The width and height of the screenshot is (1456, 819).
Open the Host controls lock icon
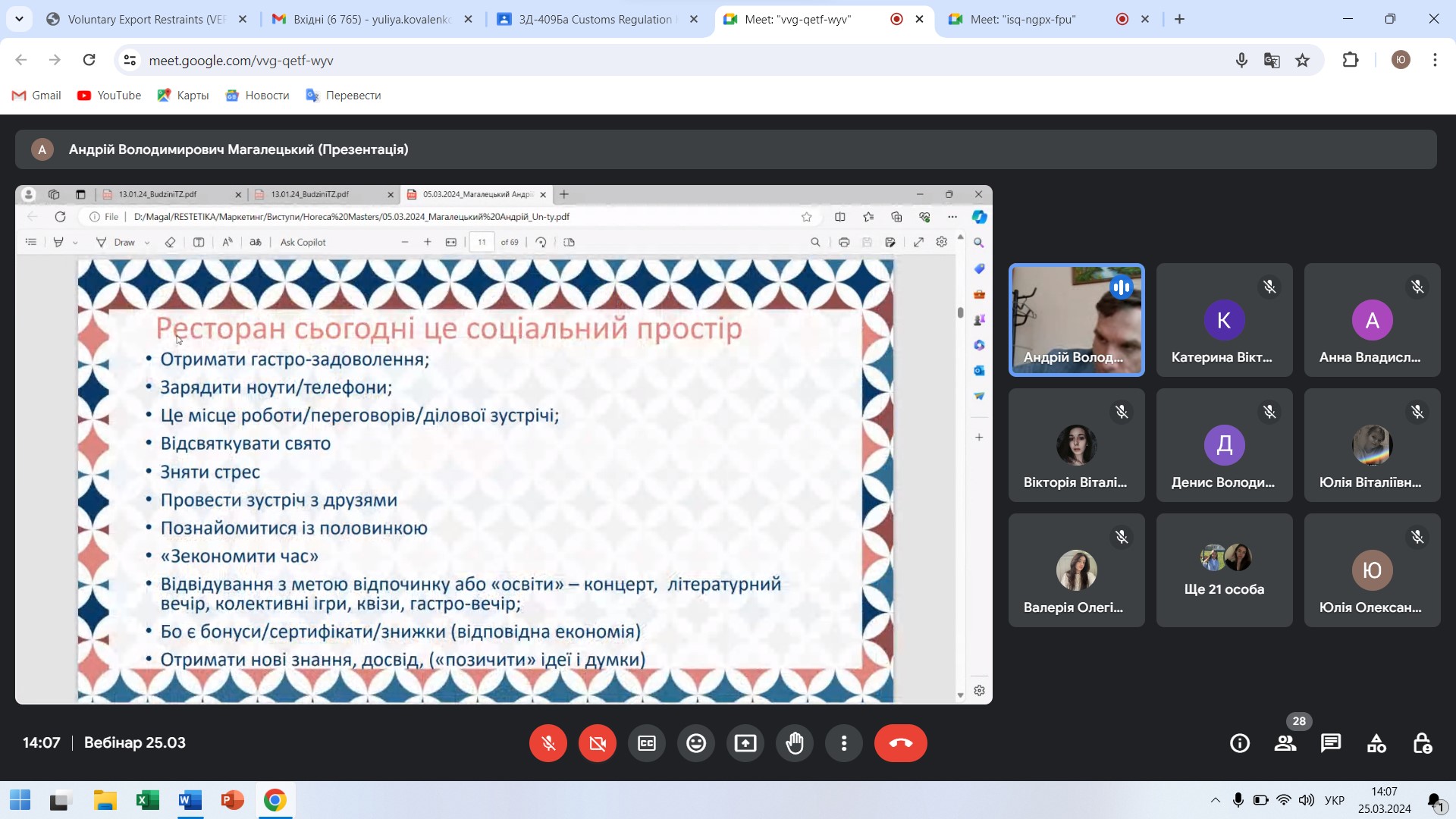pos(1422,743)
